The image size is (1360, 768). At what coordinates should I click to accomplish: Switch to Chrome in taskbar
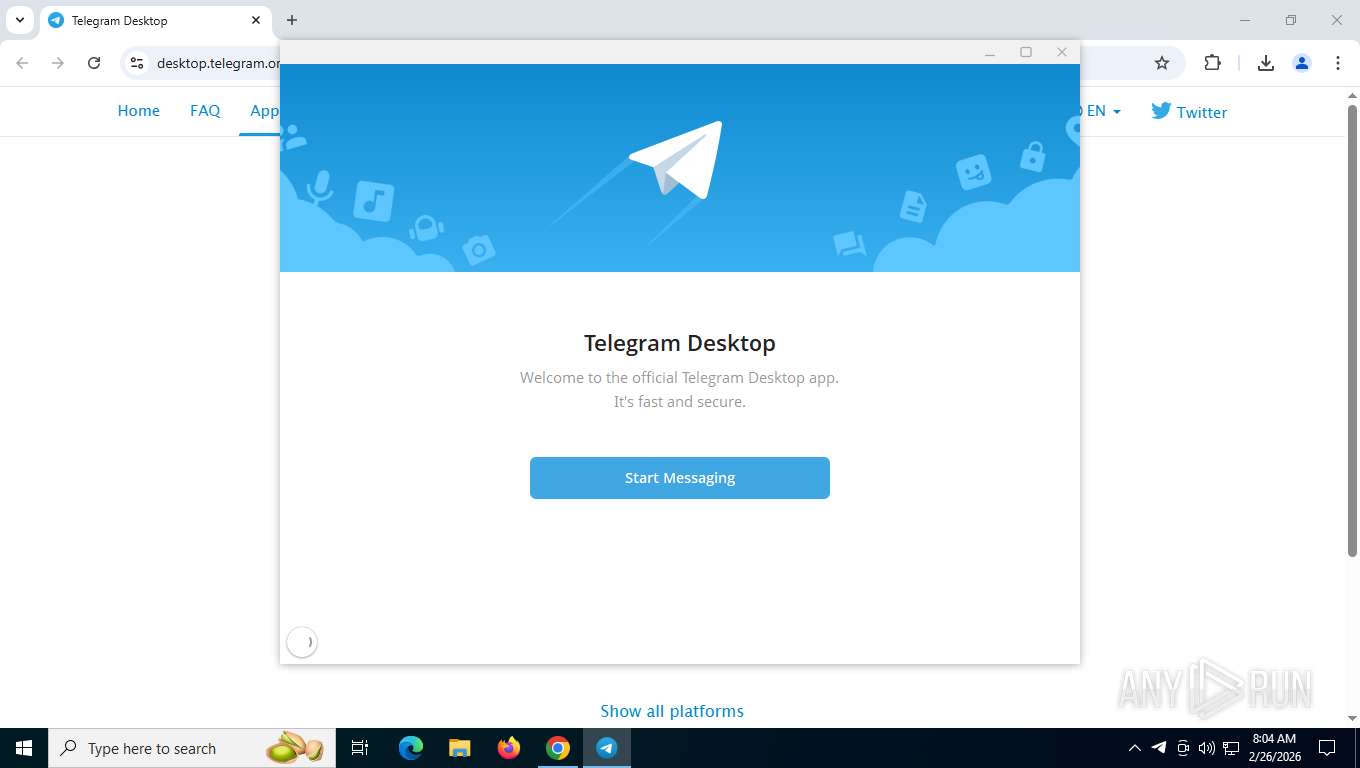tap(558, 748)
